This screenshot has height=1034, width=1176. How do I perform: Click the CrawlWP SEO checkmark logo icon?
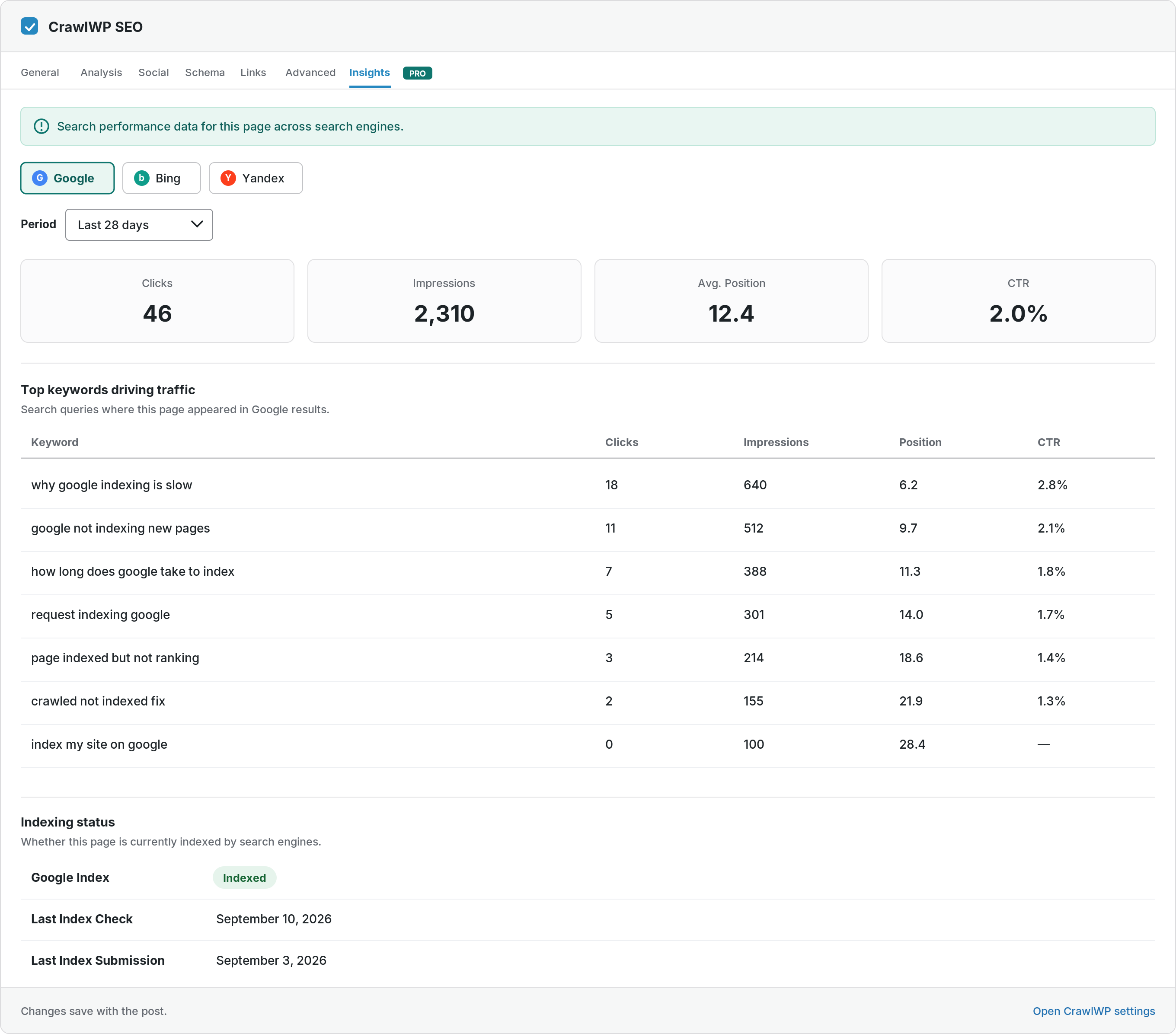point(29,26)
